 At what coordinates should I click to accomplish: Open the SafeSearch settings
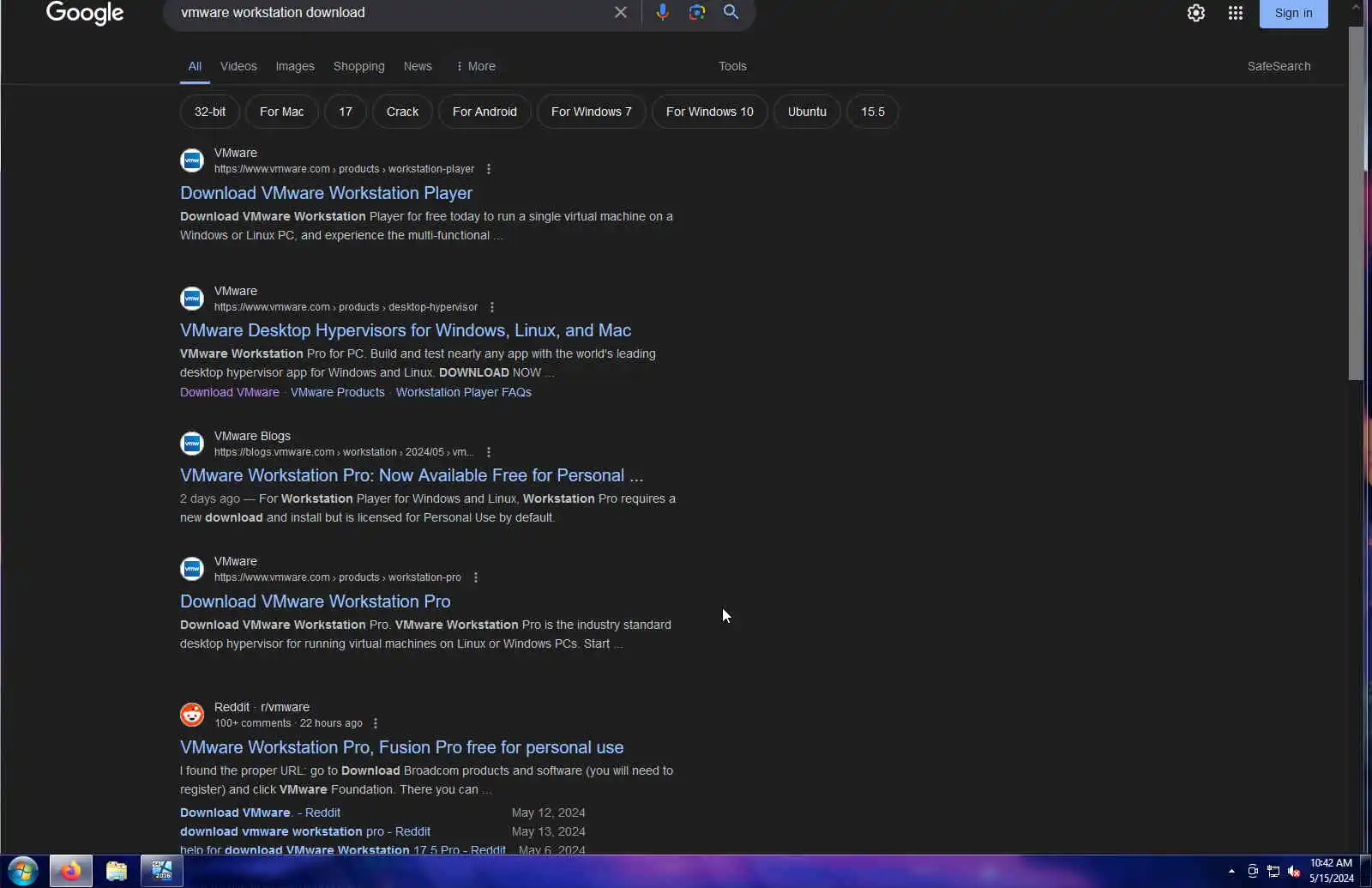(1279, 66)
